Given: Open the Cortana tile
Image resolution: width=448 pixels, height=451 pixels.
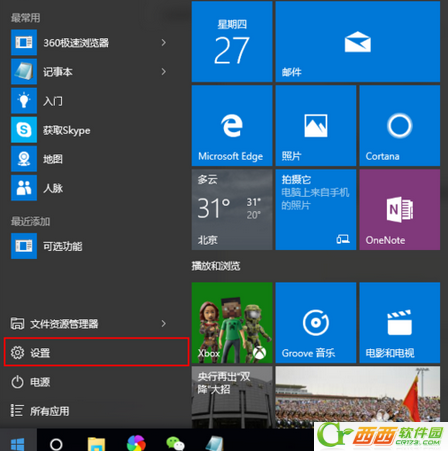Looking at the screenshot, I should tap(400, 126).
